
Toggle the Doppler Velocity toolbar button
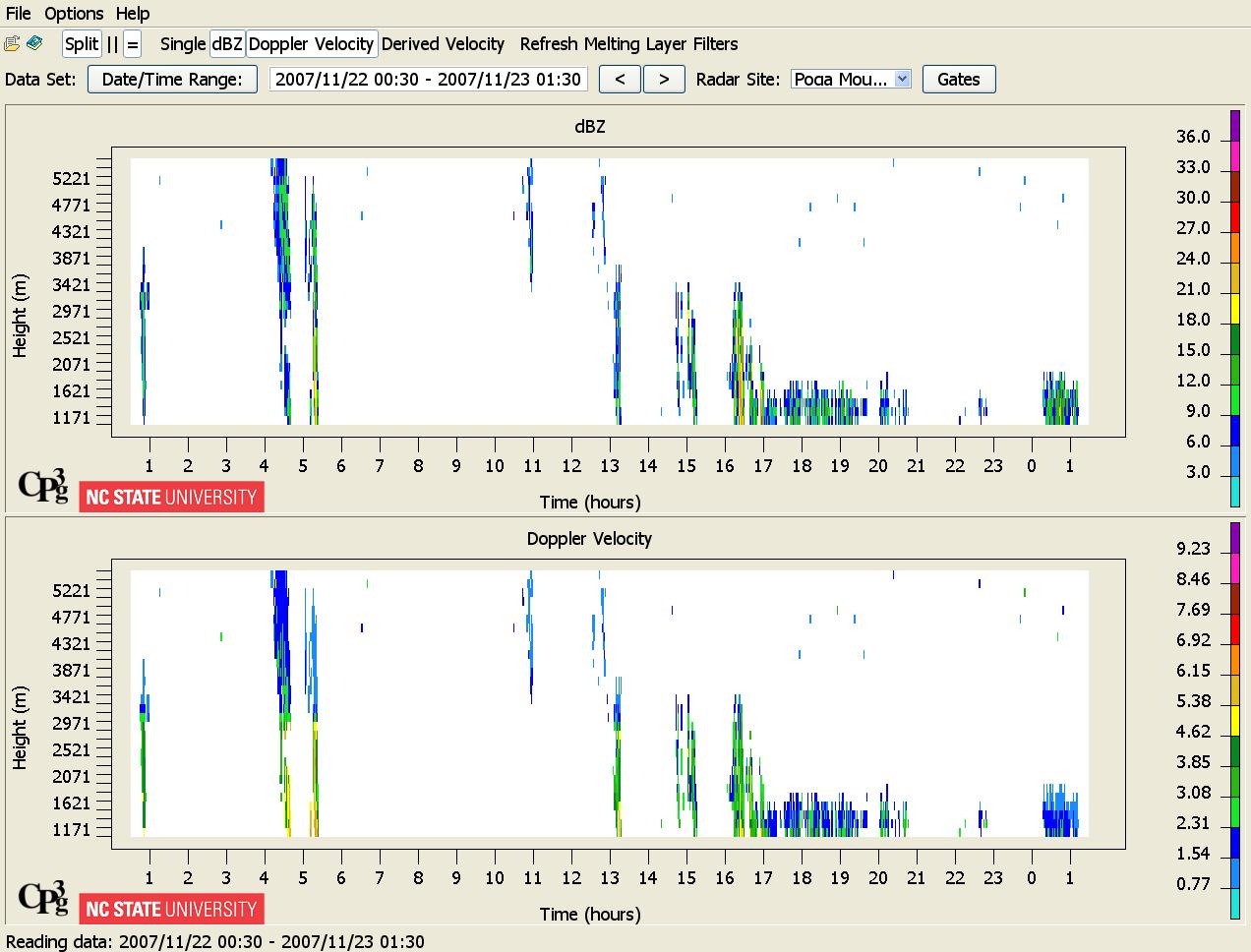click(x=311, y=44)
